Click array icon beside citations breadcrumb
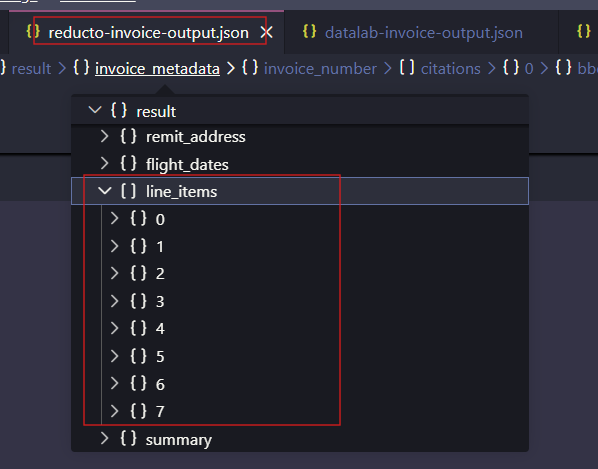The height and width of the screenshot is (469, 598). (407, 67)
